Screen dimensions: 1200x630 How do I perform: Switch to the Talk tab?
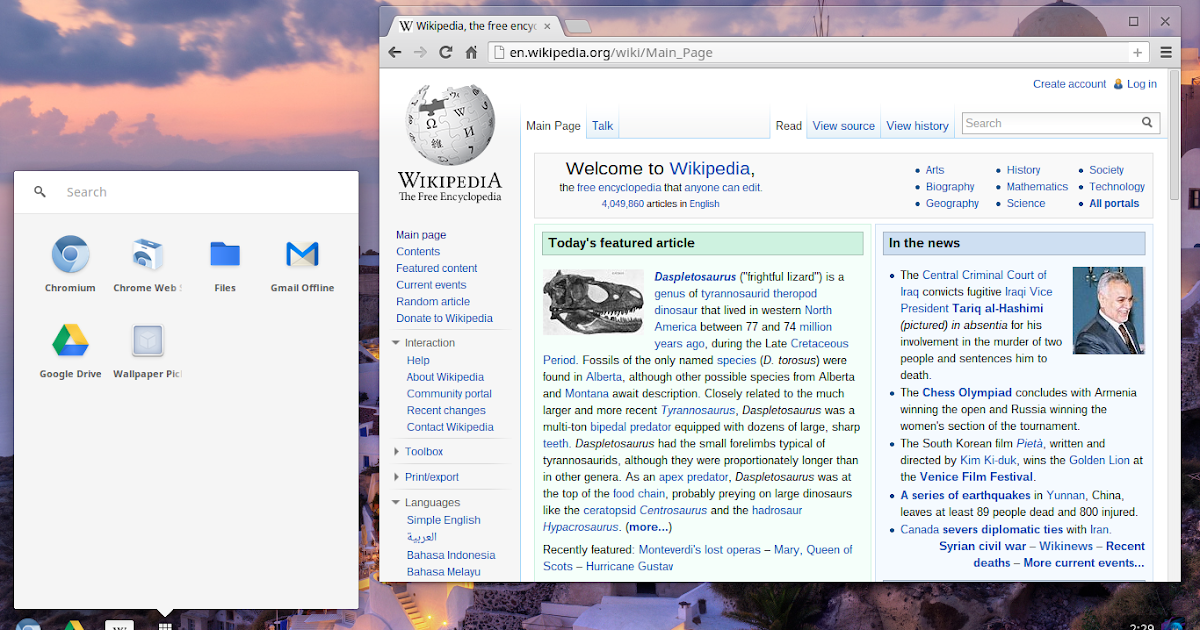tap(603, 126)
